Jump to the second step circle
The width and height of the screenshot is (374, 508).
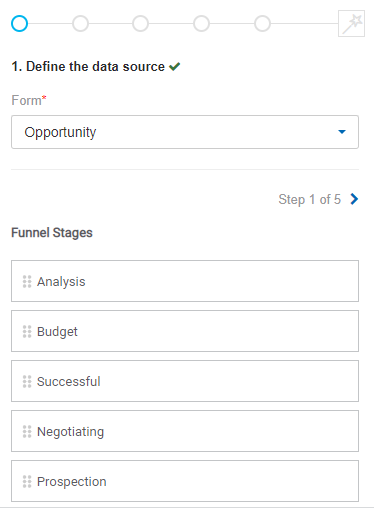[80, 24]
